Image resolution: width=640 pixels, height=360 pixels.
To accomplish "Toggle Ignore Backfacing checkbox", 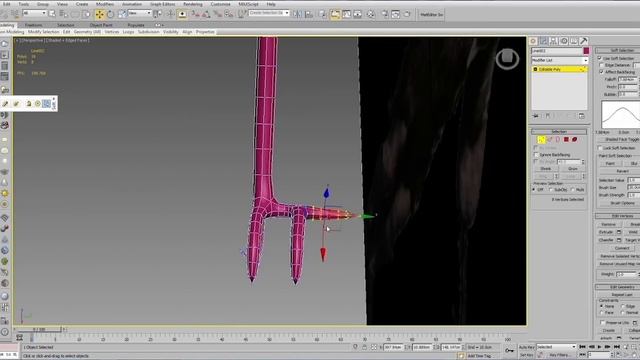I will (536, 155).
